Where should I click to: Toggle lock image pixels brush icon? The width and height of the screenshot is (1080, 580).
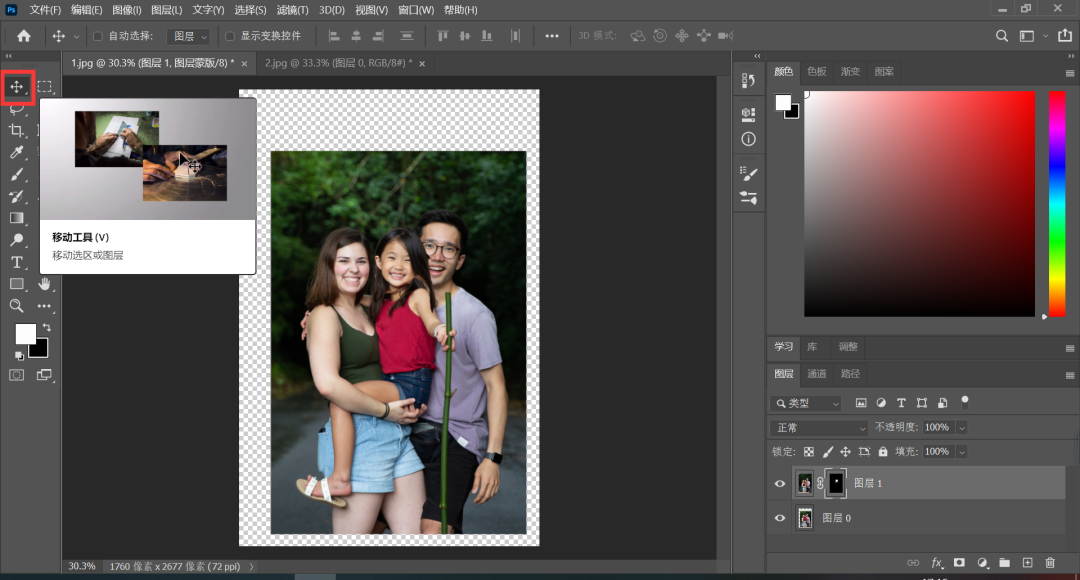827,452
